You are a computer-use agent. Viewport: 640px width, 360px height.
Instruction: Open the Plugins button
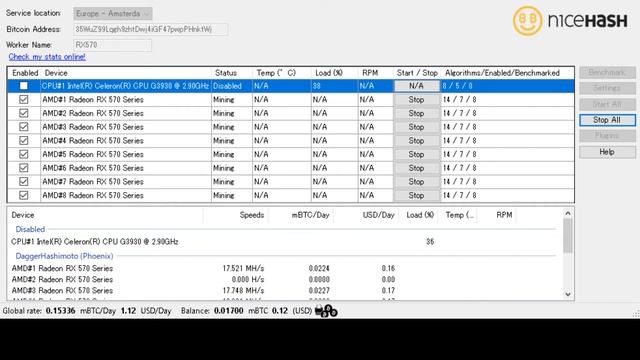pyautogui.click(x=607, y=136)
